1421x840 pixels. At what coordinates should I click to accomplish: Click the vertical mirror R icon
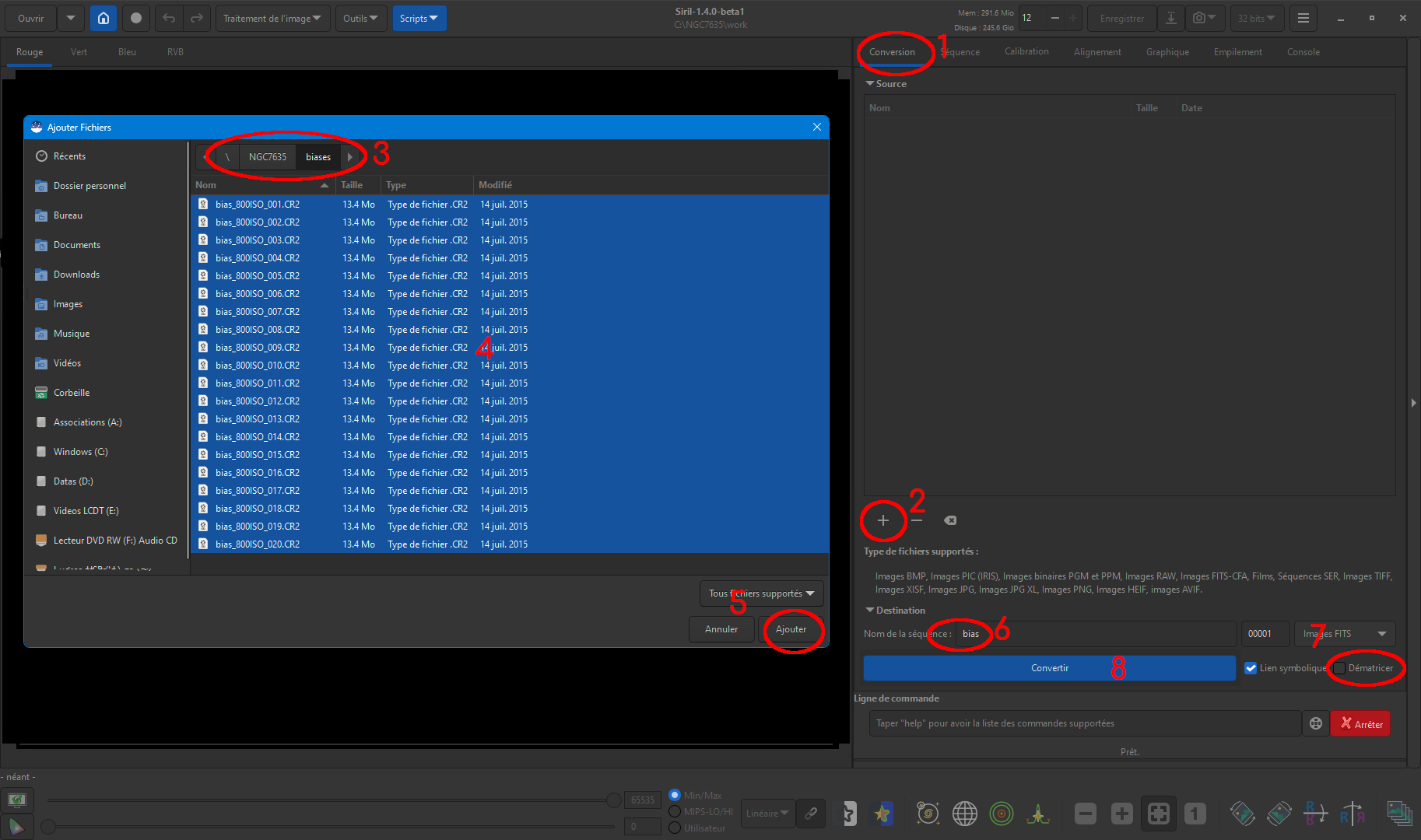point(1316,814)
